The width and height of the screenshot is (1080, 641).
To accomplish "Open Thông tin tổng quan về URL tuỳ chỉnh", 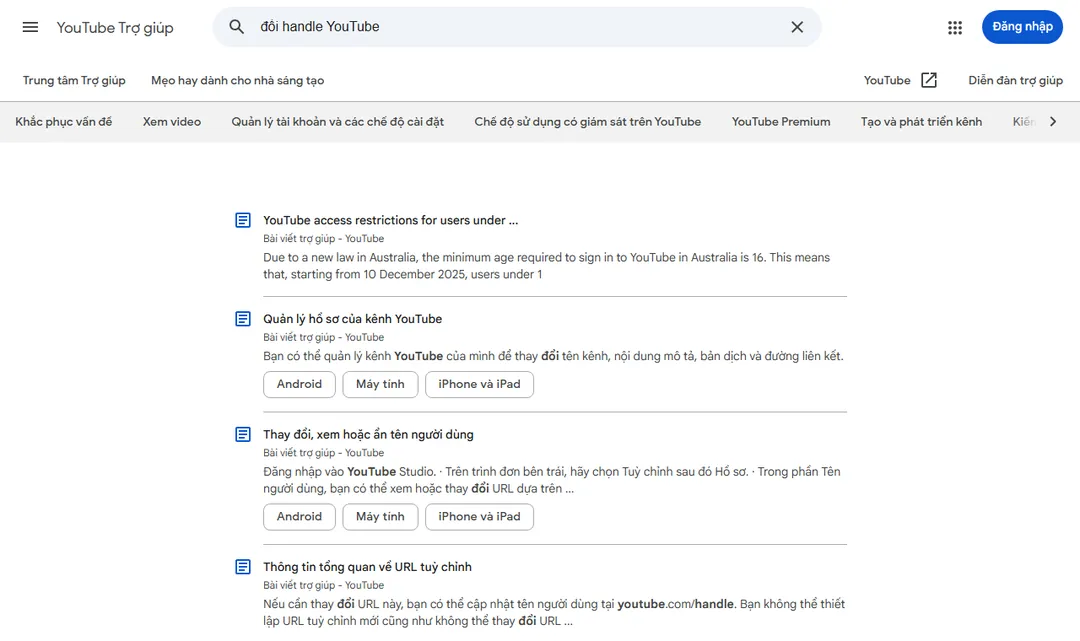I will click(367, 567).
